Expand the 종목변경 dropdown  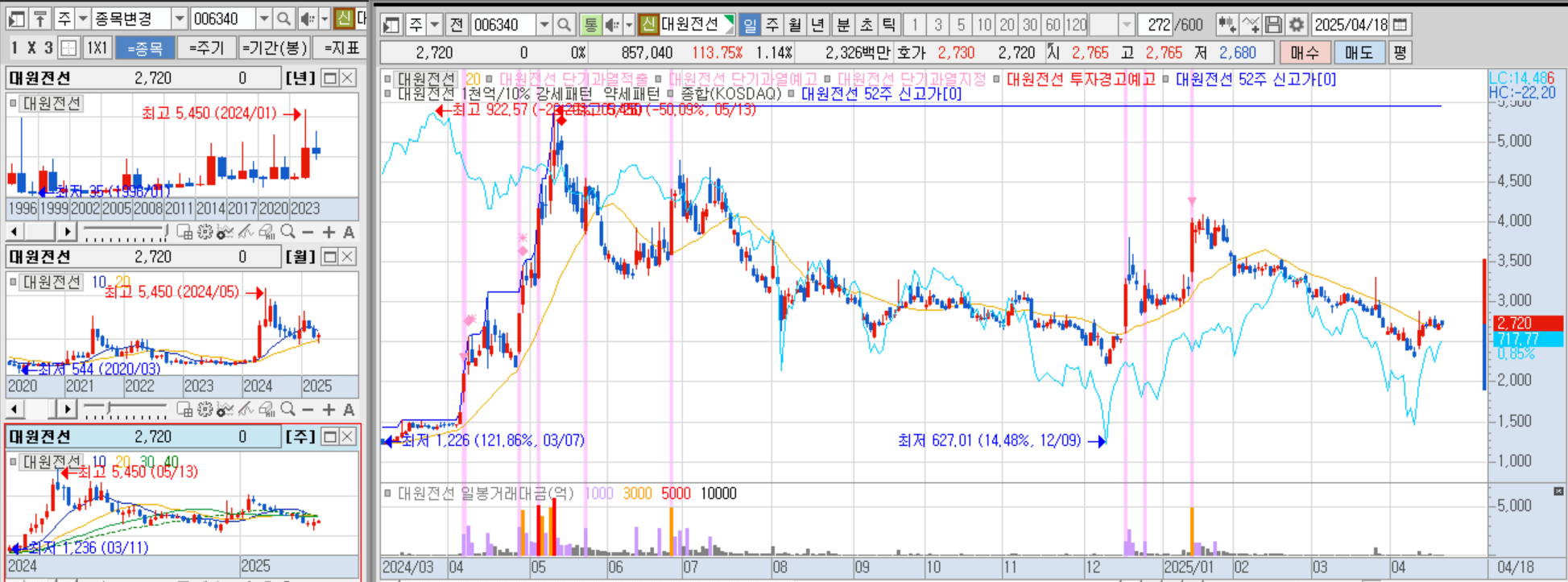click(180, 18)
